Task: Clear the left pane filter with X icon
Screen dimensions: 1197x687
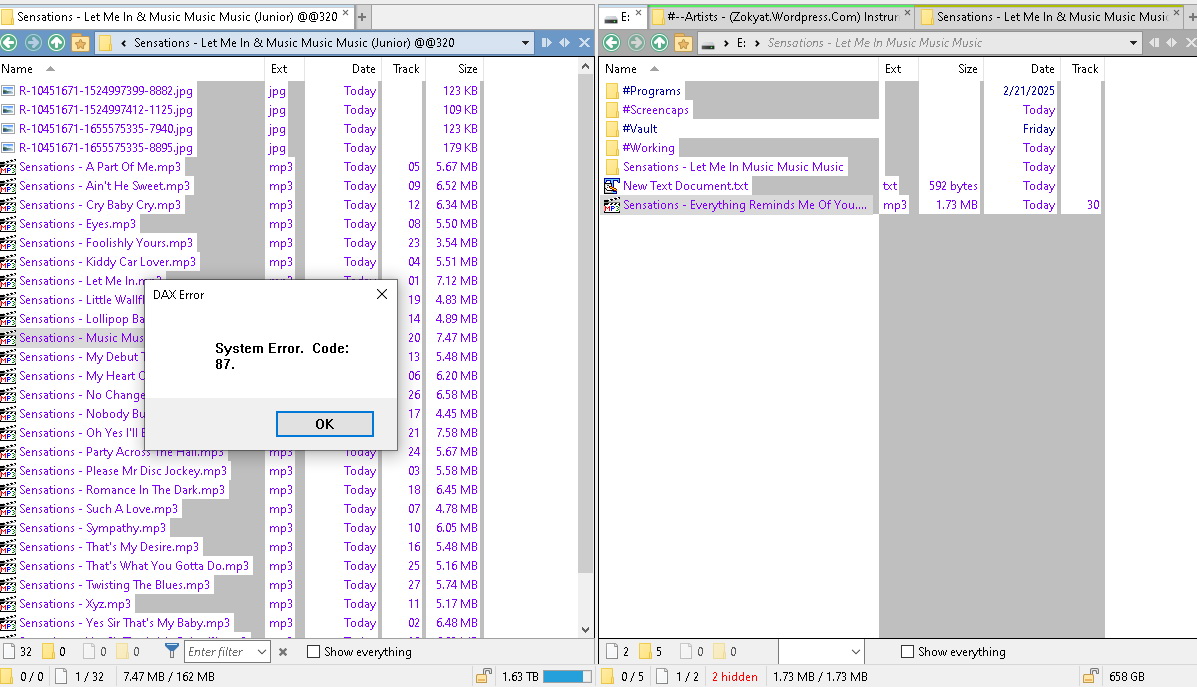Action: 283,652
